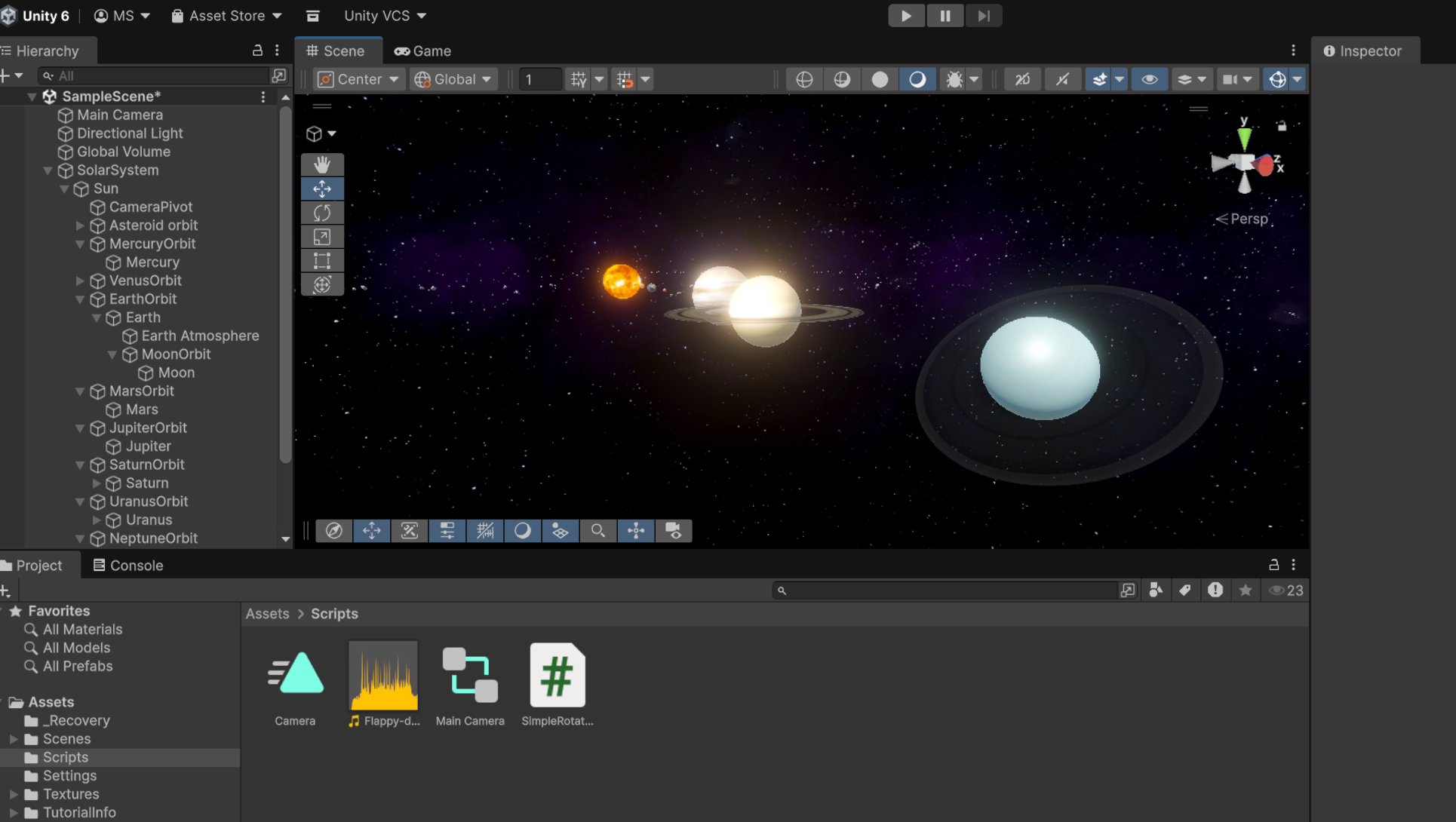Select the Rotate tool
Viewport: 1456px width, 822px height.
(x=322, y=213)
